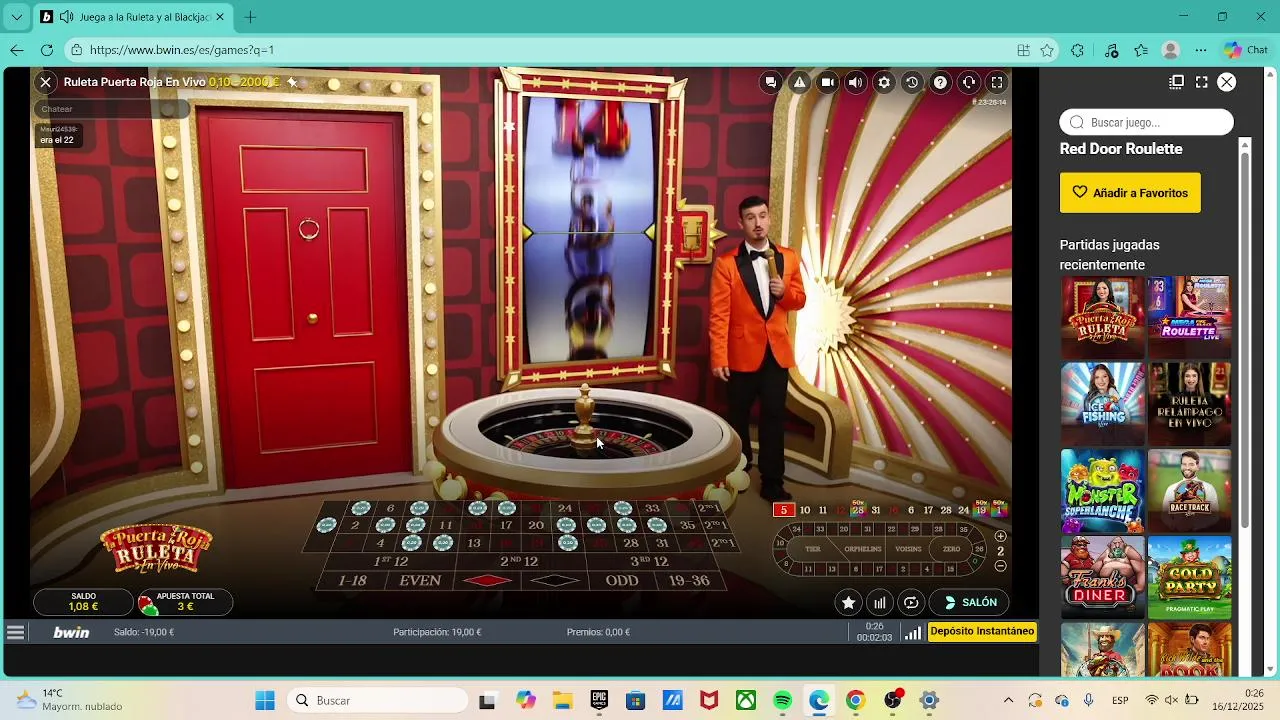Click the sidebar vertical scrollbar
1280x720 pixels.
tap(1245, 340)
